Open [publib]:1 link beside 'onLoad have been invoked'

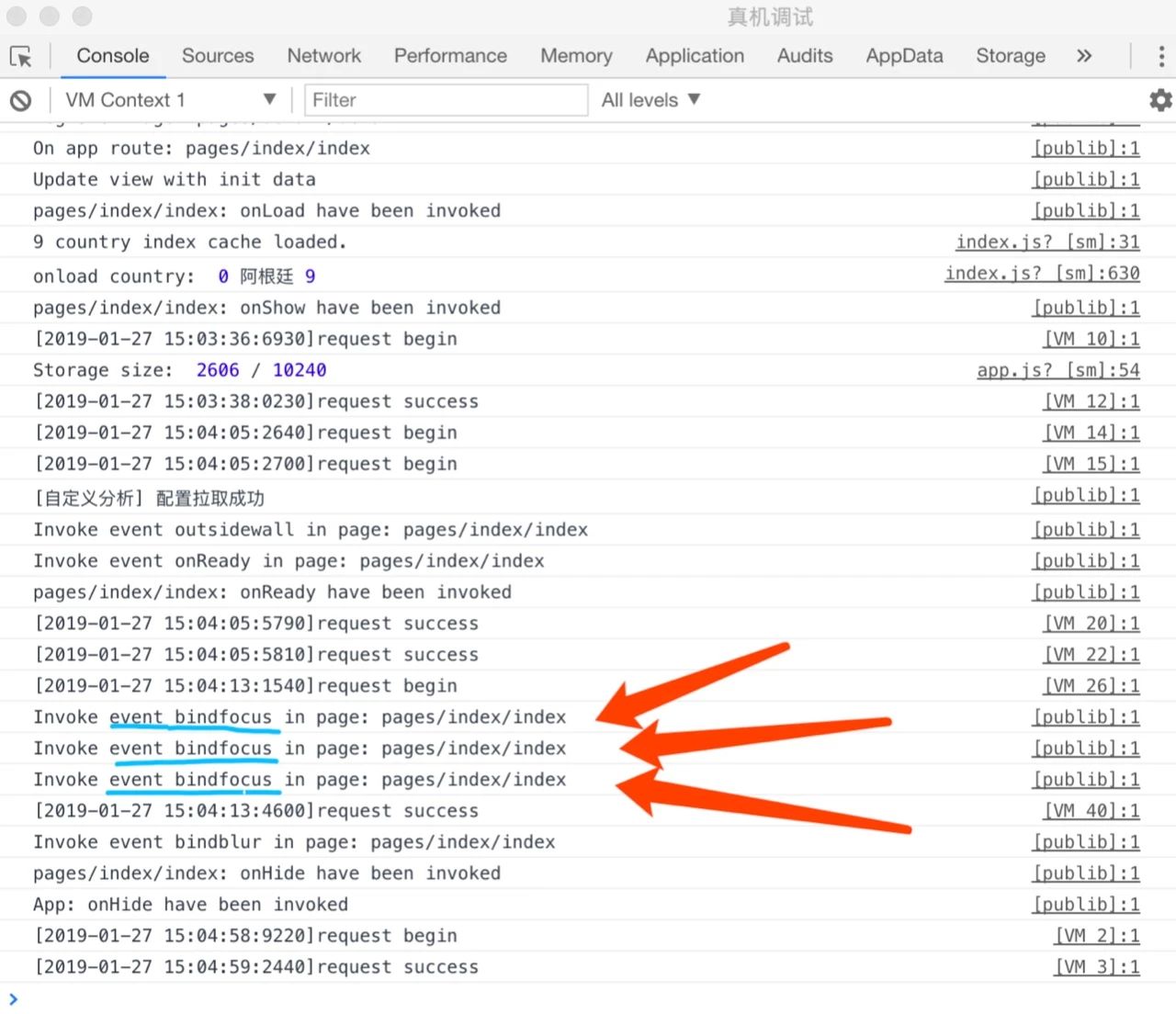click(1086, 210)
